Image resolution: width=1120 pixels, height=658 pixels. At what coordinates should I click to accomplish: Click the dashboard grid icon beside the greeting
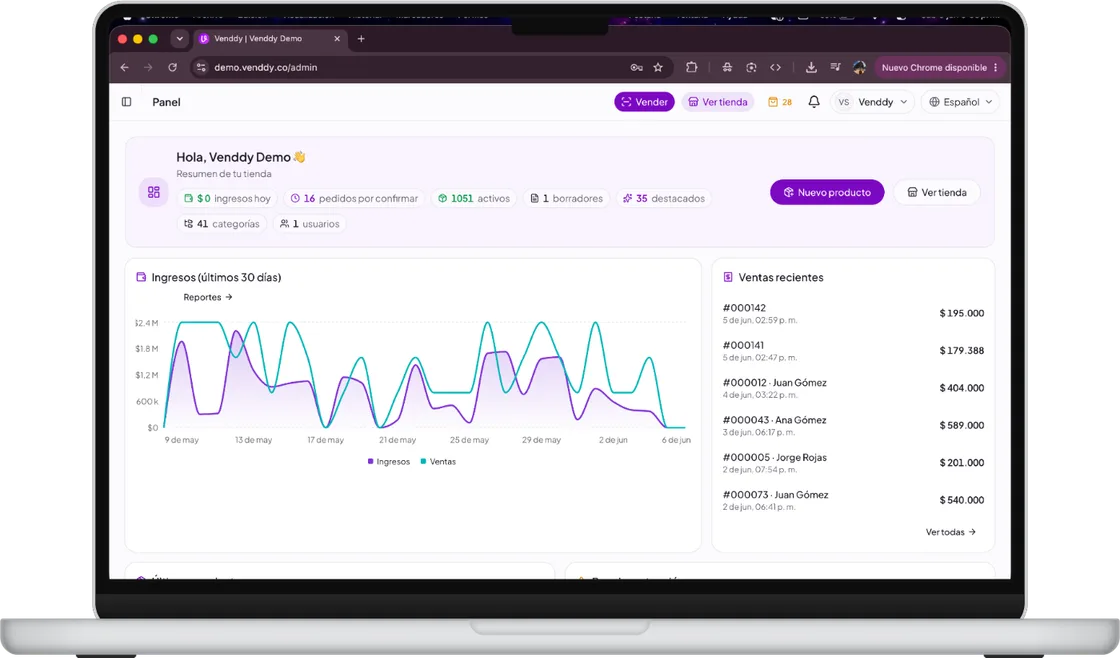pos(154,192)
